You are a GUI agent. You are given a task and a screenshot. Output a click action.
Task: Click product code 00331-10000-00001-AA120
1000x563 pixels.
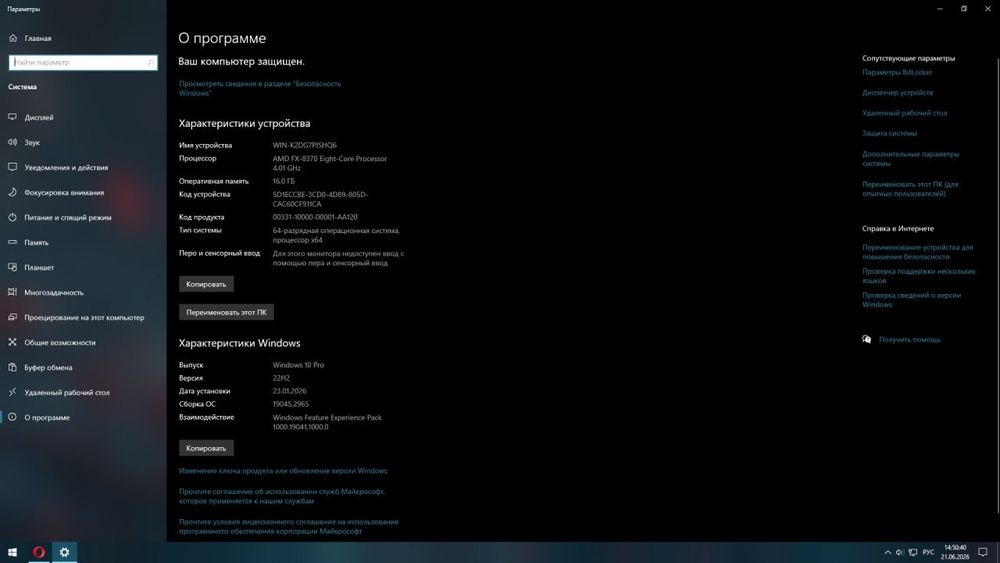coord(315,217)
